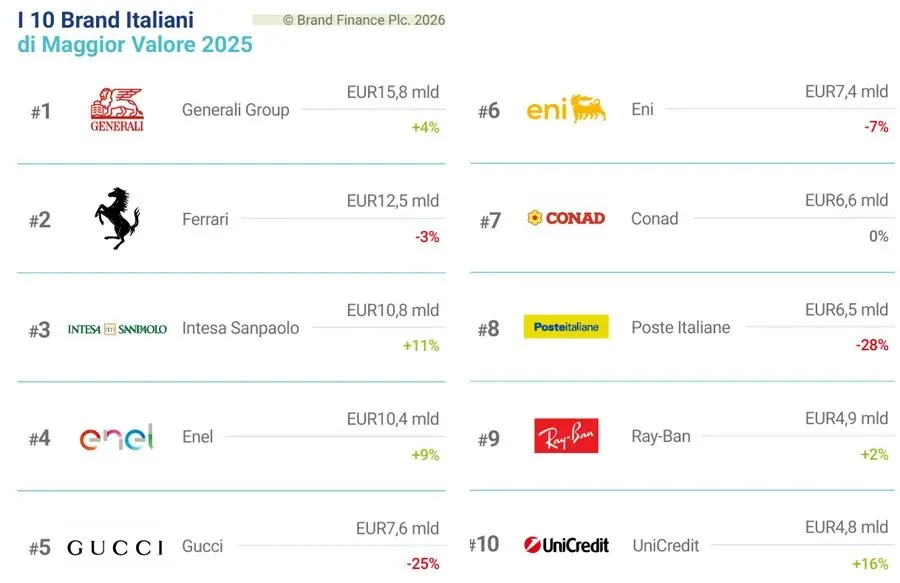The width and height of the screenshot is (900, 583).
Task: Select the -28% change value
Action: (872, 345)
